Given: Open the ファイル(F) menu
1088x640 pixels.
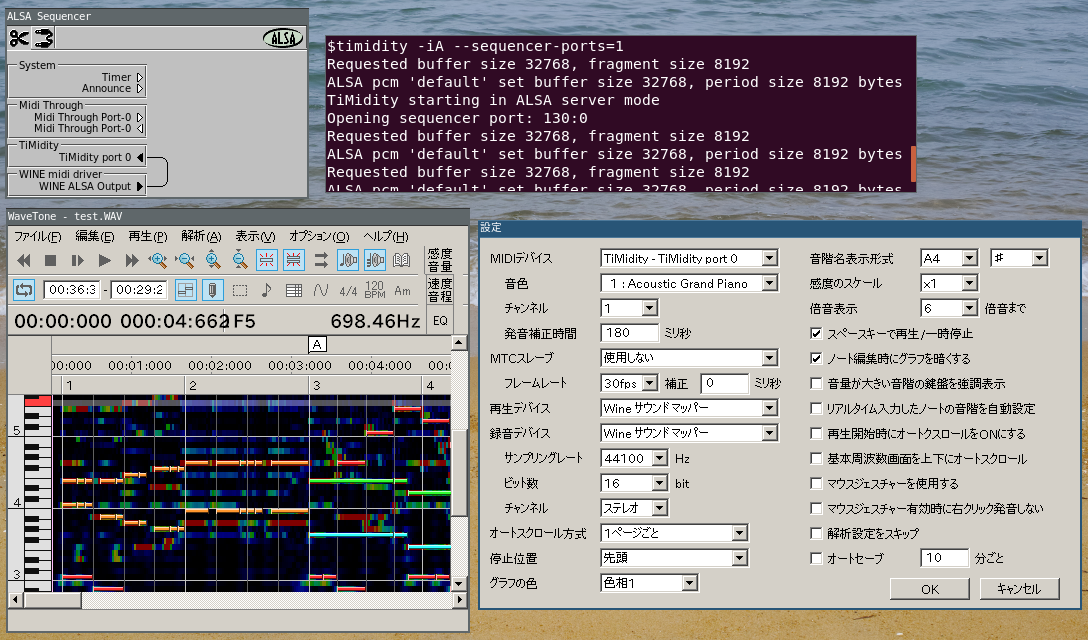Looking at the screenshot, I should 37,236.
